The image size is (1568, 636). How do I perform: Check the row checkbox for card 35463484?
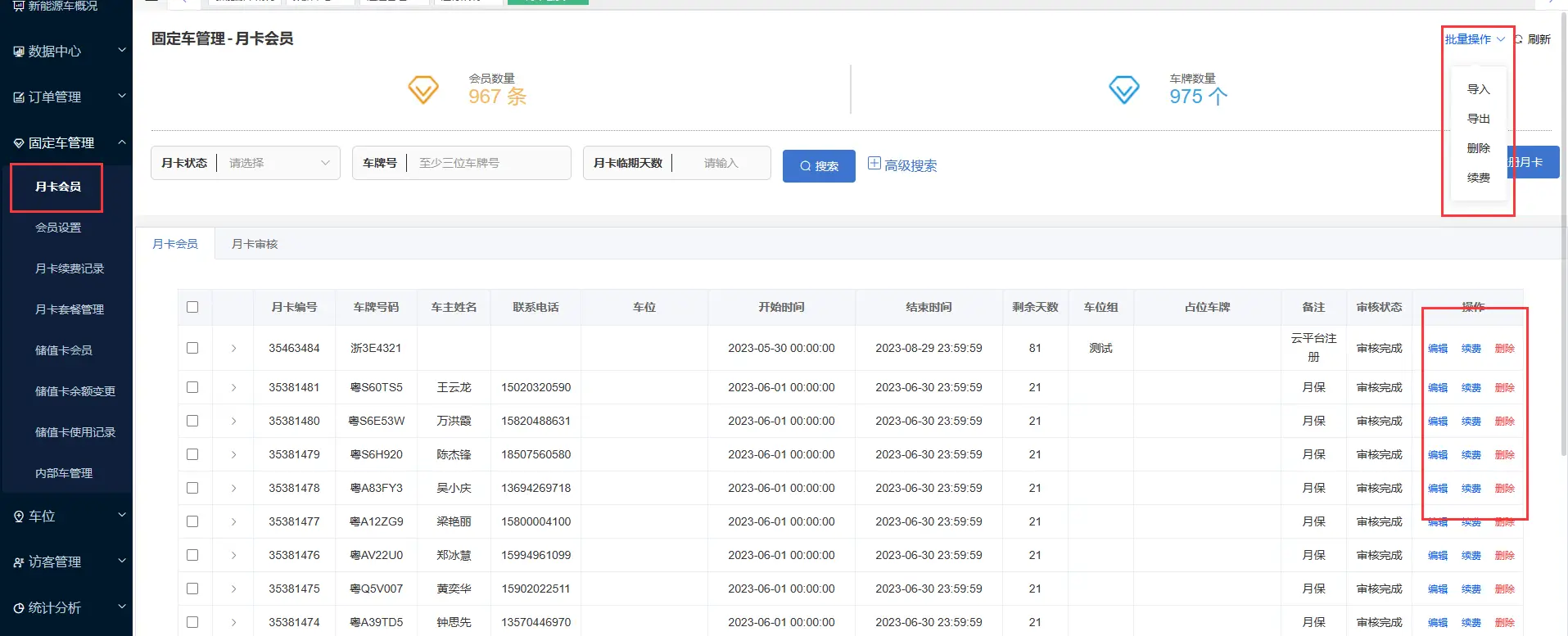(x=192, y=348)
